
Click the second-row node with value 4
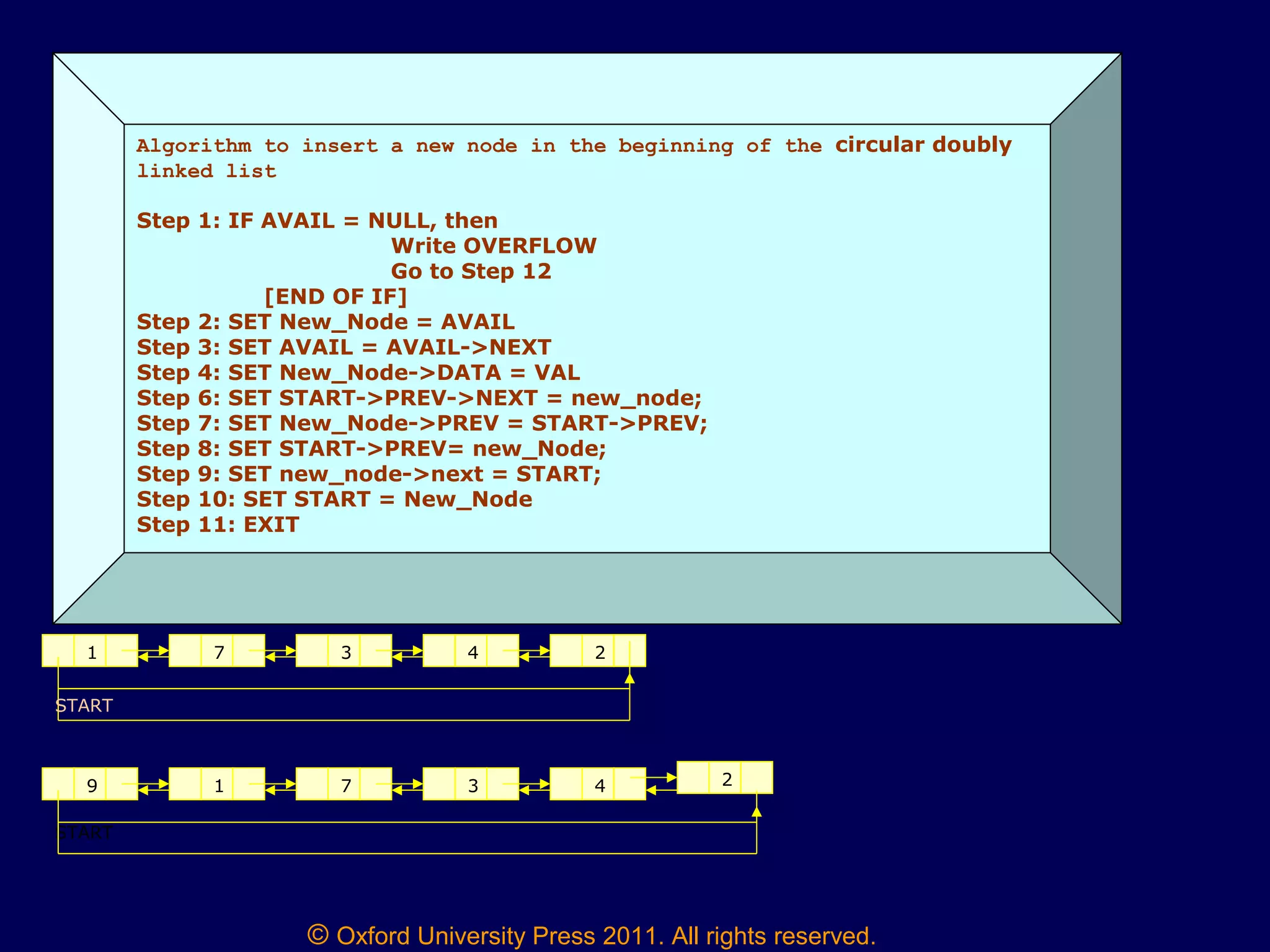tap(598, 784)
